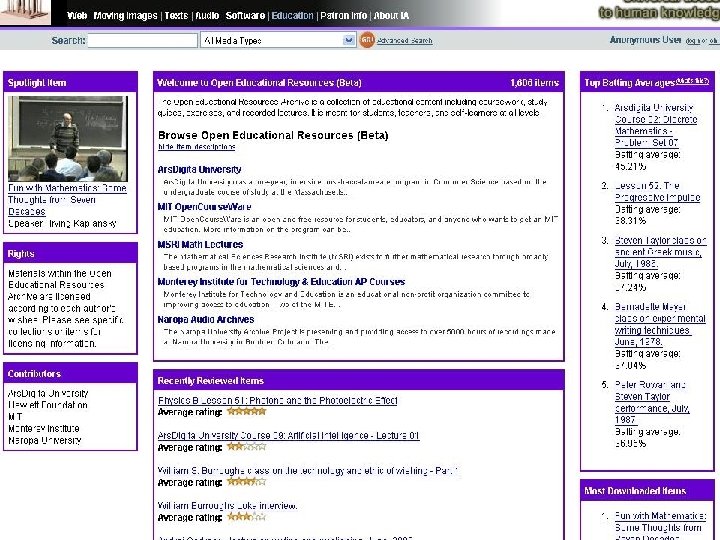Open William Burroughs Joke interview item

pyautogui.click(x=227, y=506)
